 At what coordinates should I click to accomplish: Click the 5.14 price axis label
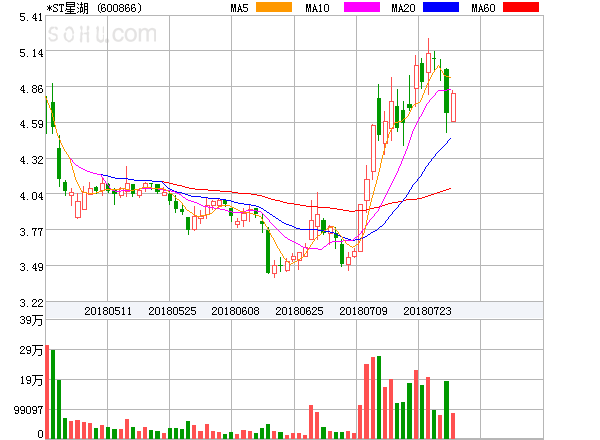pos(31,53)
